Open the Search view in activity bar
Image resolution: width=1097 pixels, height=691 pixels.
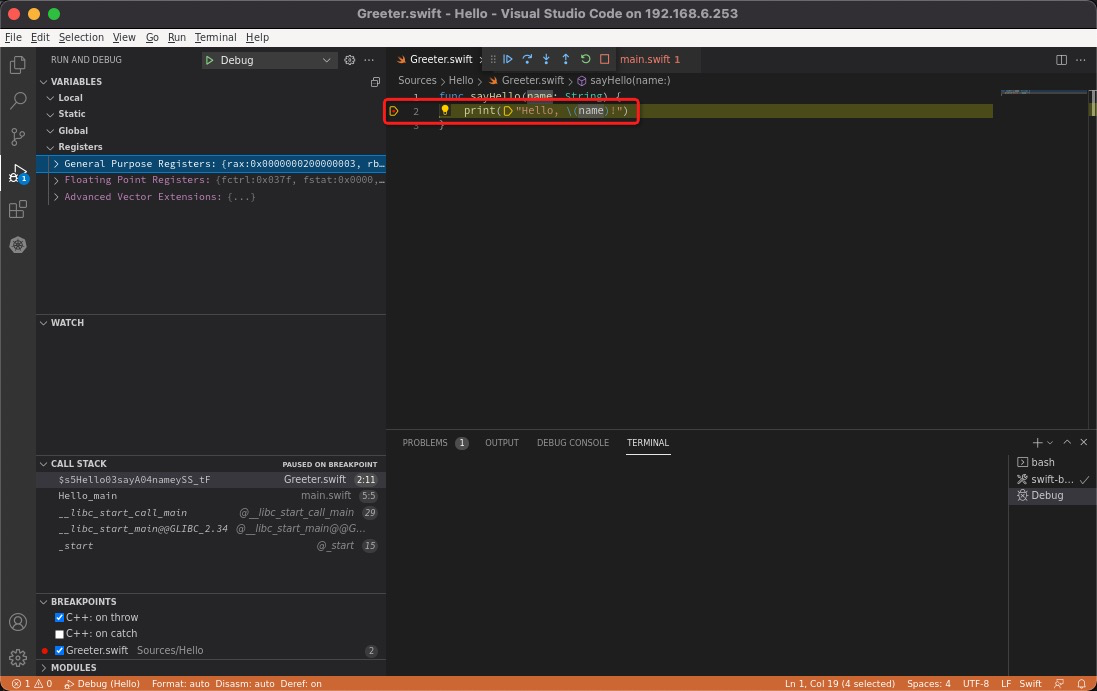pyautogui.click(x=18, y=101)
